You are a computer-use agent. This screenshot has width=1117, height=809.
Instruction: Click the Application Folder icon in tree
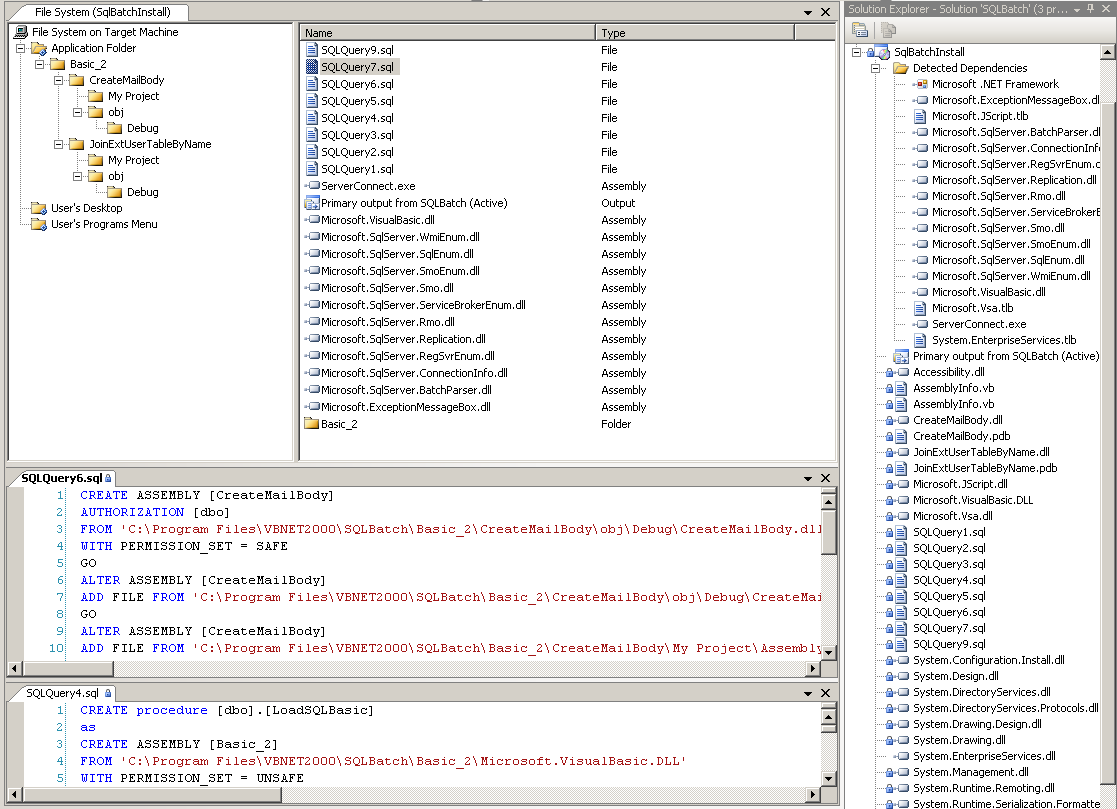[x=39, y=48]
